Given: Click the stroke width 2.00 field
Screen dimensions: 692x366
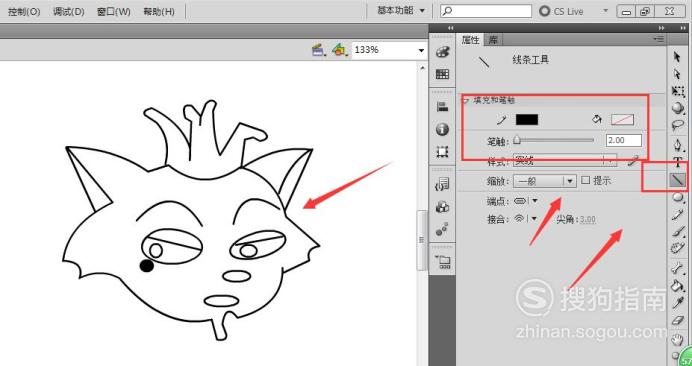Looking at the screenshot, I should (624, 140).
